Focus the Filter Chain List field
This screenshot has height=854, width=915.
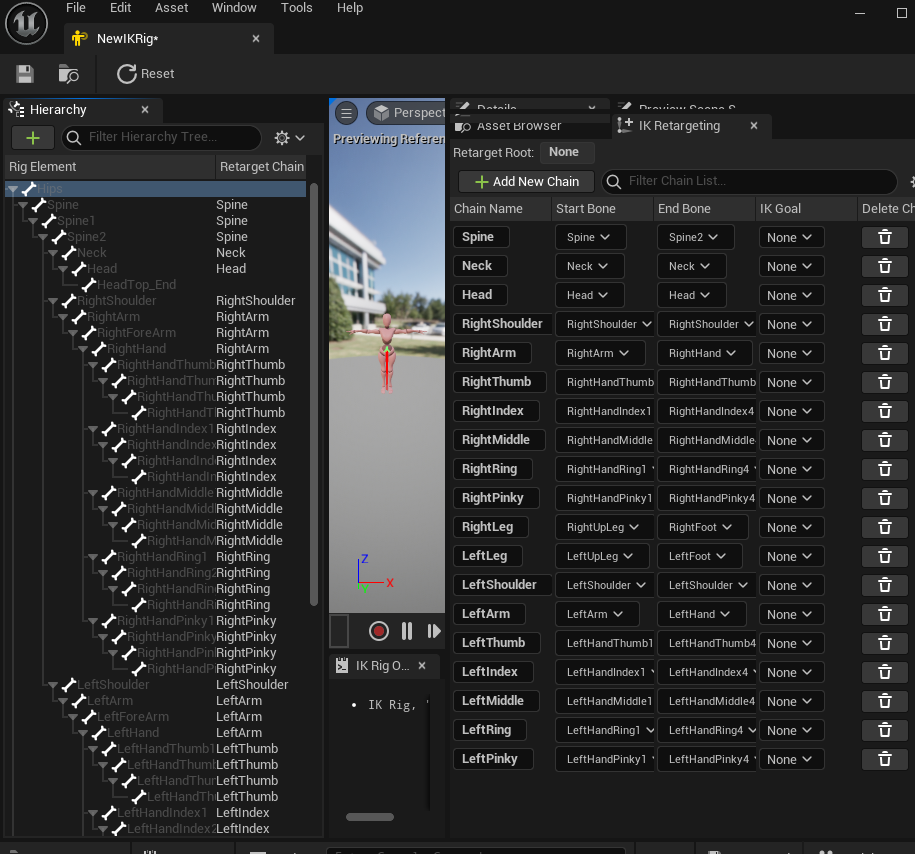coord(750,182)
